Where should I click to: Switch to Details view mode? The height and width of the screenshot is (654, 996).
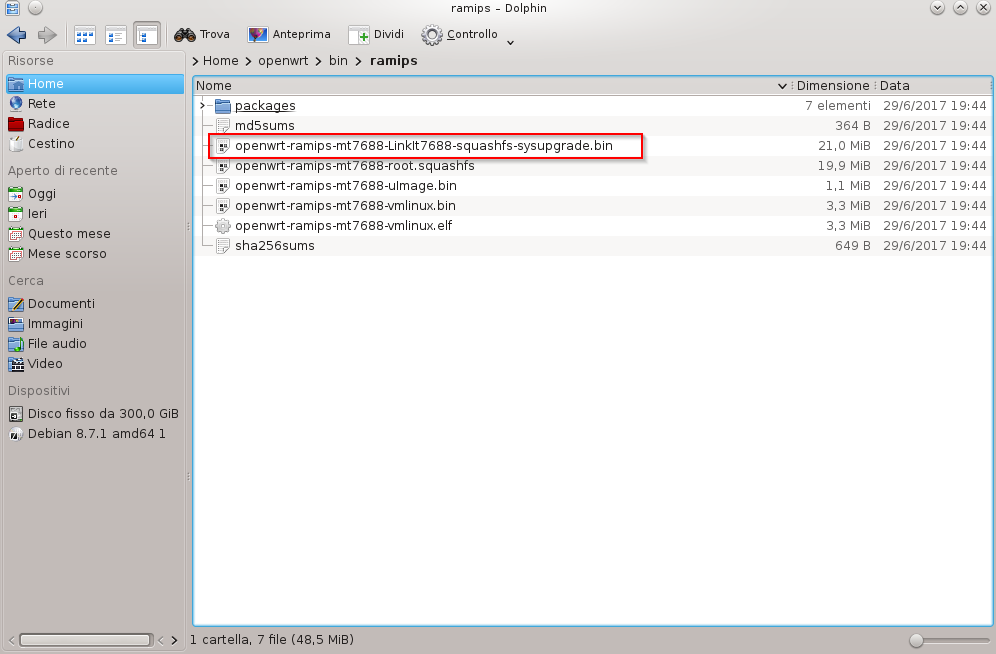click(147, 35)
